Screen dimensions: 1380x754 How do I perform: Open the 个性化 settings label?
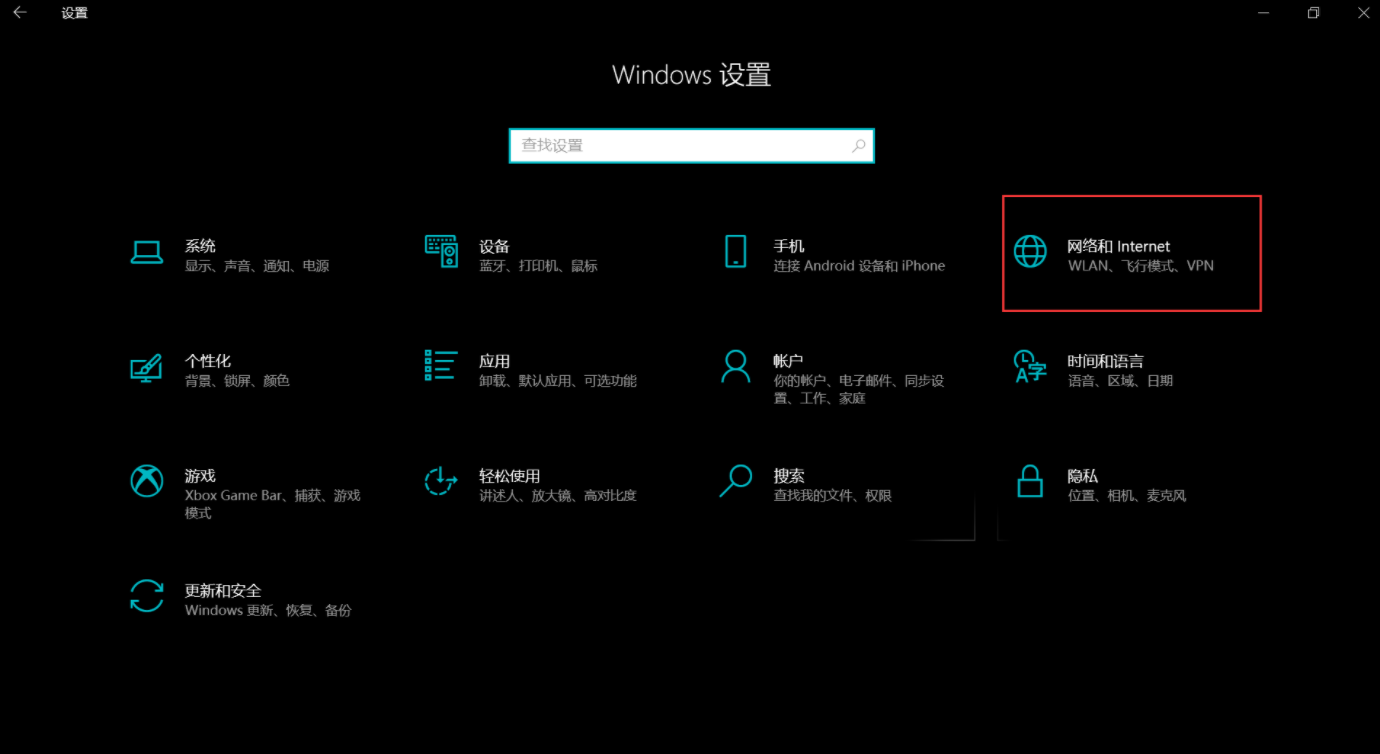point(208,361)
